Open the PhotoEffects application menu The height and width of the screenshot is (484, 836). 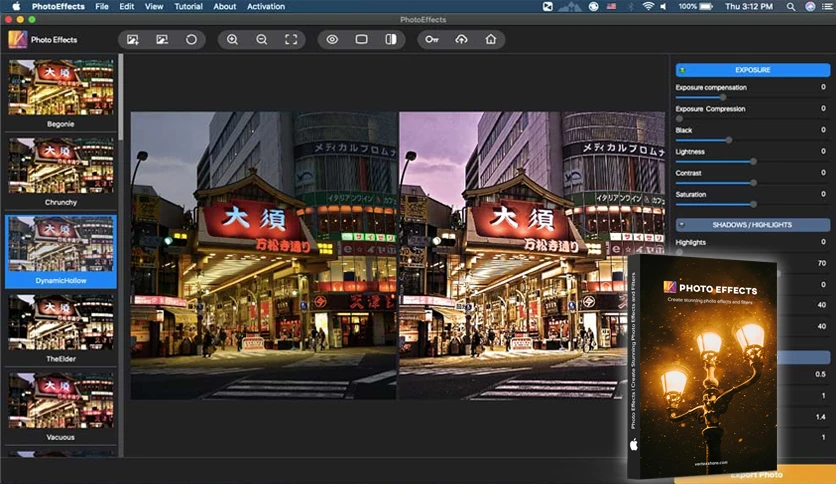(58, 6)
